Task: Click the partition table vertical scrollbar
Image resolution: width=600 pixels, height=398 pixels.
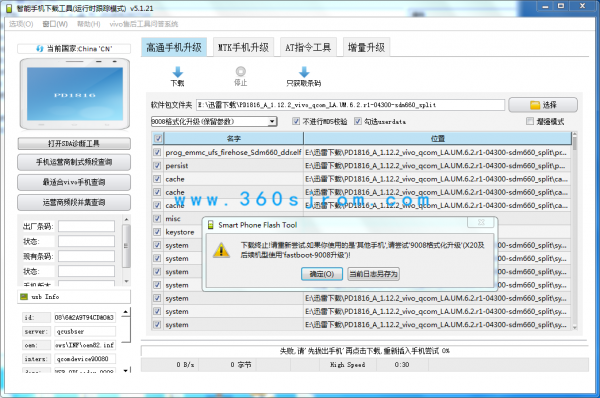Action: tap(574, 231)
